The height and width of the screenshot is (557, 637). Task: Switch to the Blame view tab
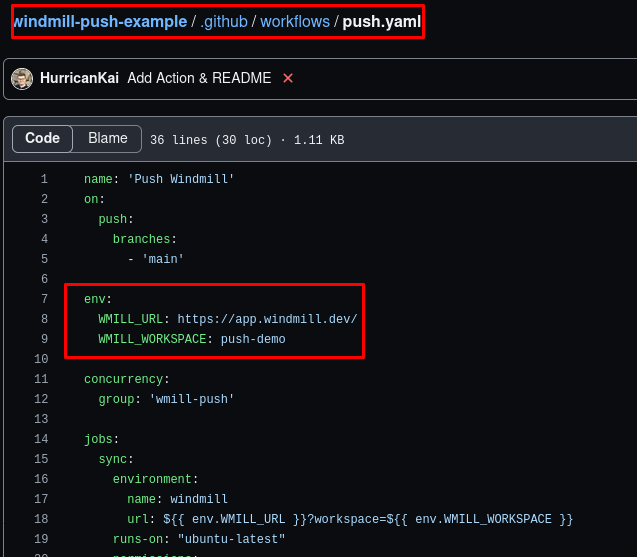coord(108,139)
